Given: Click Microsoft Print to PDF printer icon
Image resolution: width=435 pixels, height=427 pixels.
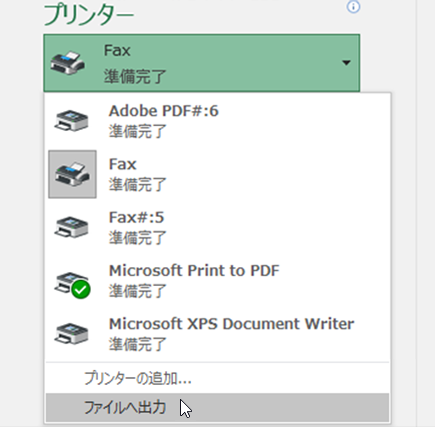Looking at the screenshot, I should click(72, 284).
